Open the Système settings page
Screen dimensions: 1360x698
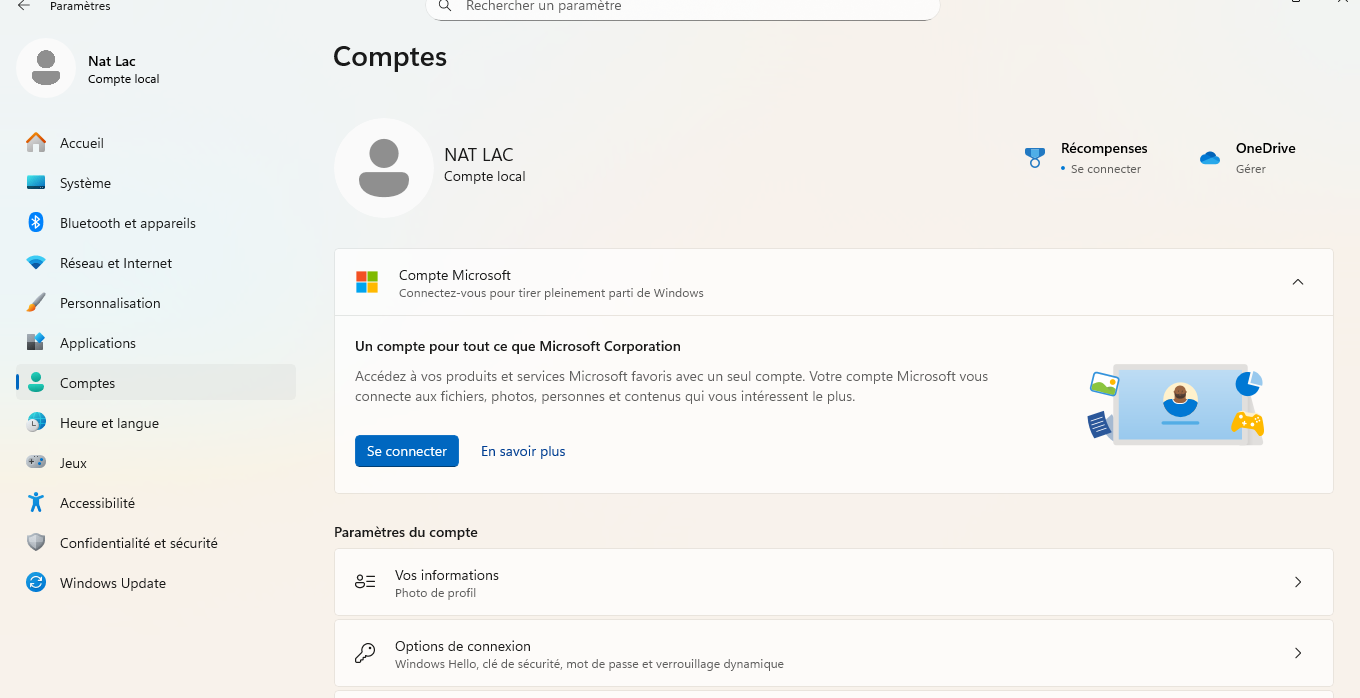click(x=156, y=183)
